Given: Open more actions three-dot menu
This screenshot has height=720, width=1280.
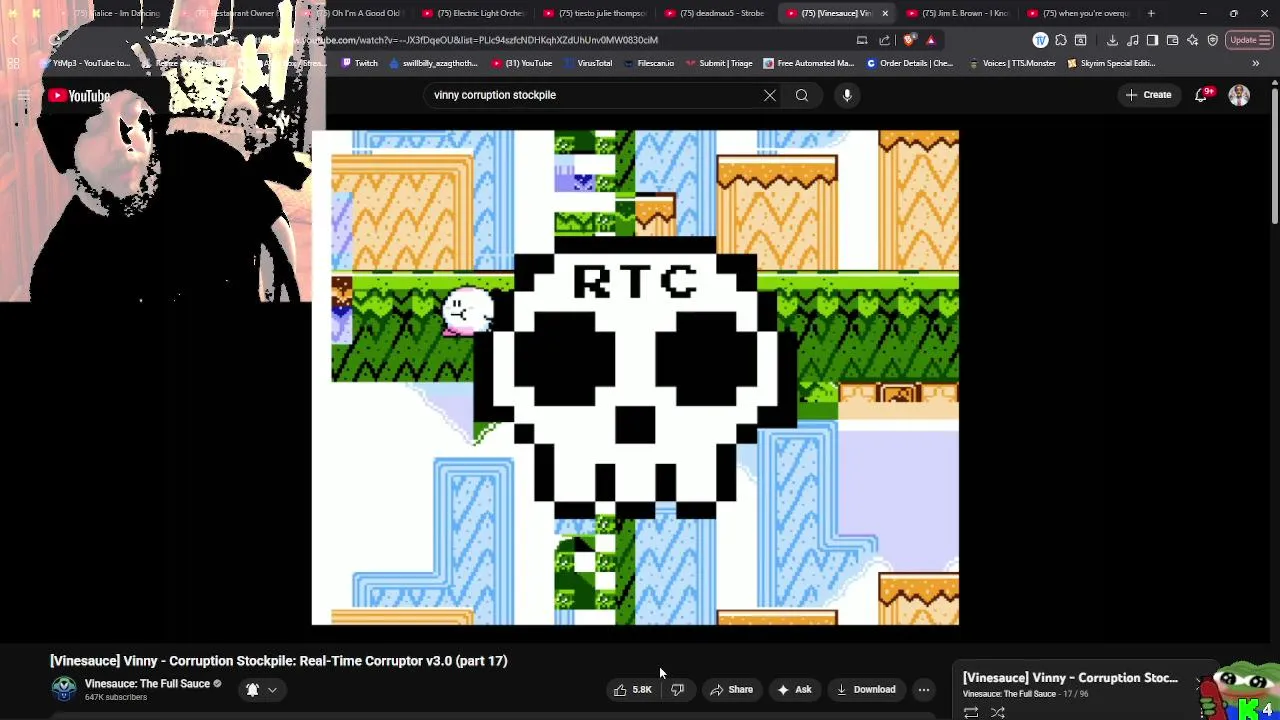Looking at the screenshot, I should 924,689.
